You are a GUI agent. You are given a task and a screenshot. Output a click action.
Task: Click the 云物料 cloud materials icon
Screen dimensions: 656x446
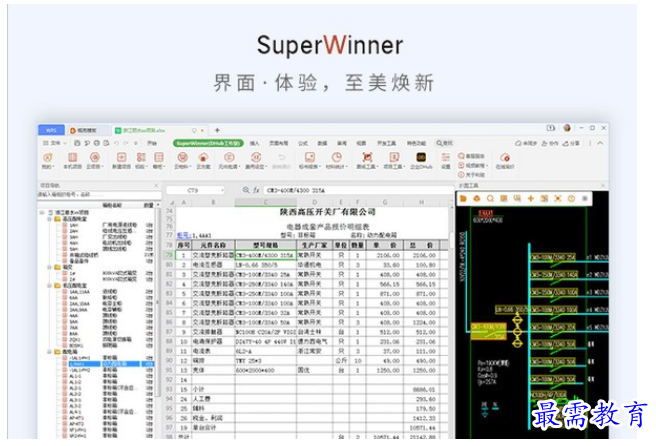click(x=182, y=161)
